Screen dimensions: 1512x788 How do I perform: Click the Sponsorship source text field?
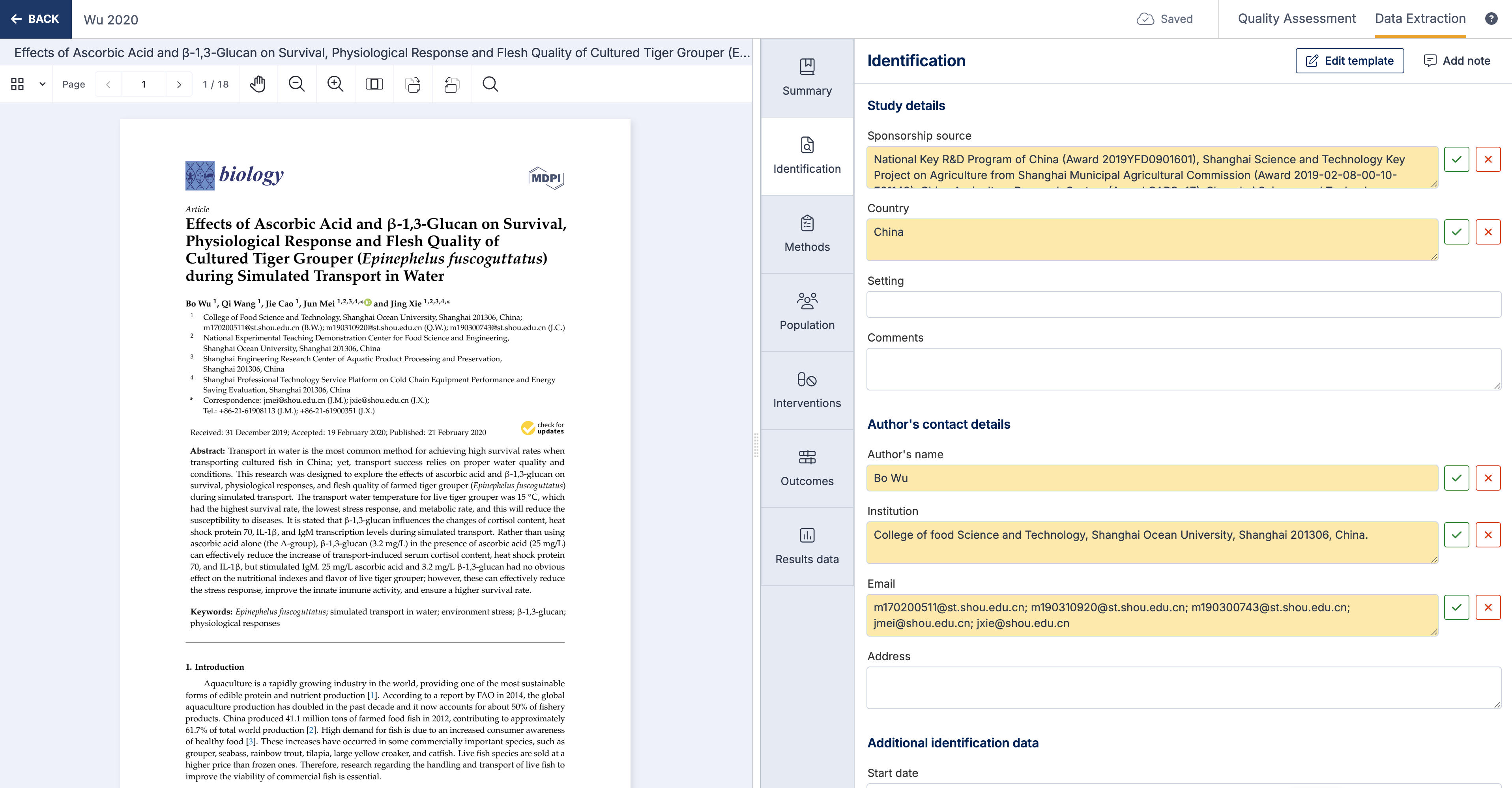[1152, 167]
